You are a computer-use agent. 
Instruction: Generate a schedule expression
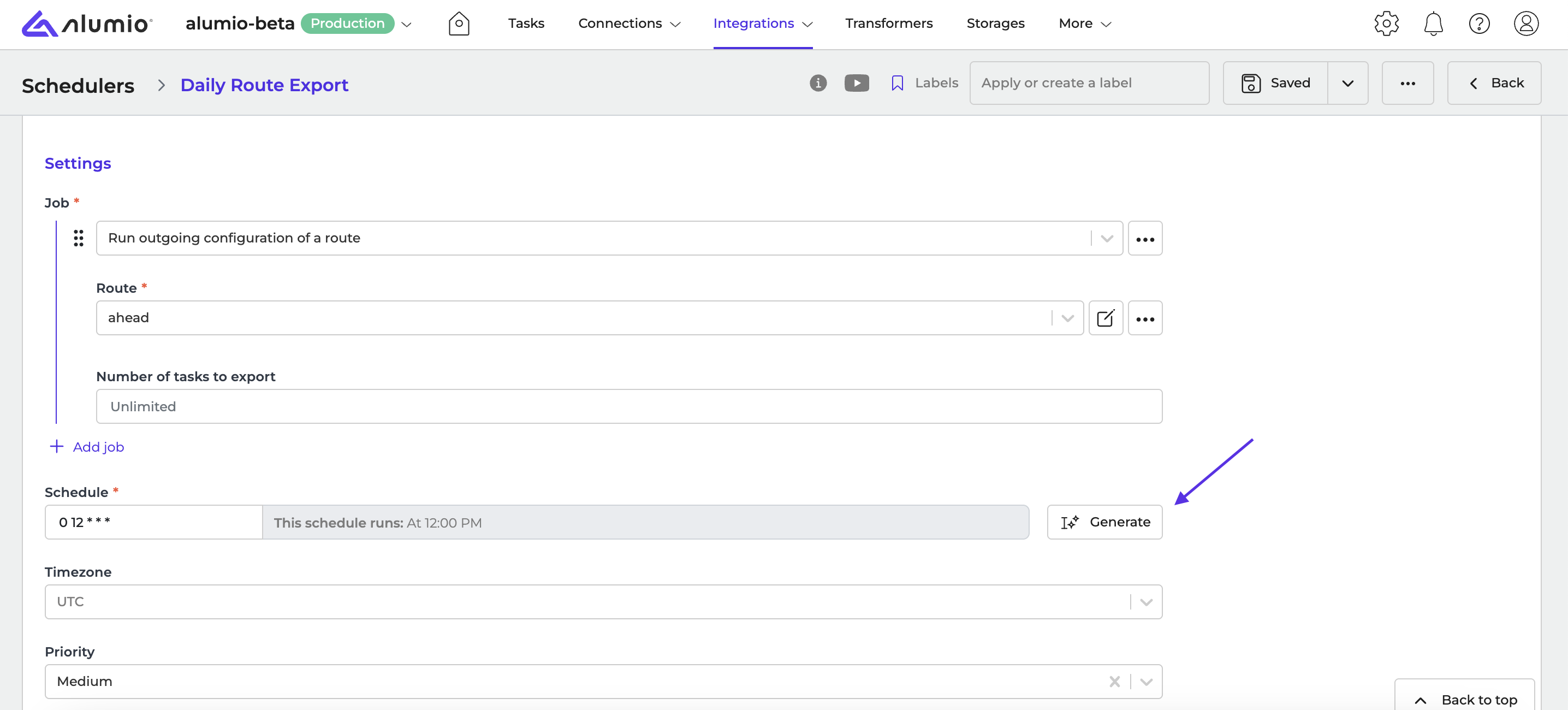click(x=1104, y=522)
